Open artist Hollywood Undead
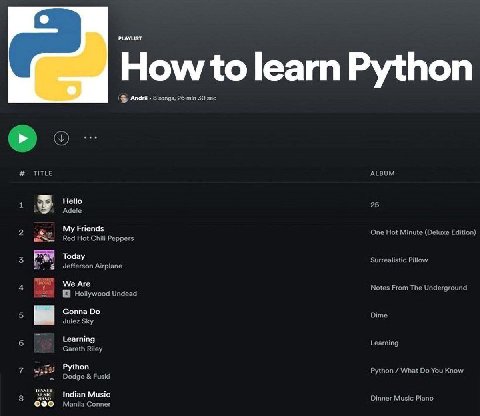 click(x=106, y=294)
